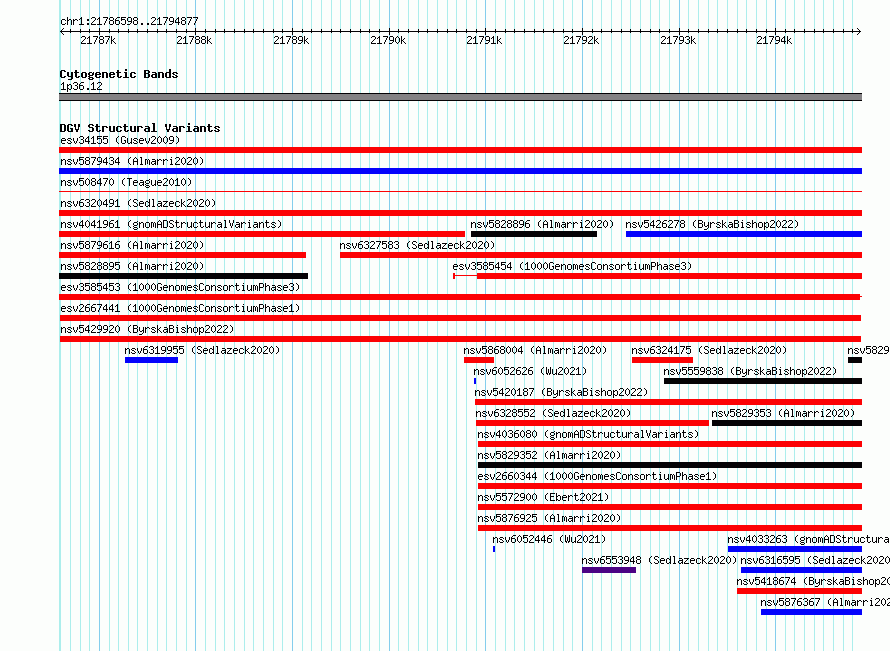890x651 pixels.
Task: Click nsv4036080 (gnomADStructuralVariants) label
Action: coord(588,434)
